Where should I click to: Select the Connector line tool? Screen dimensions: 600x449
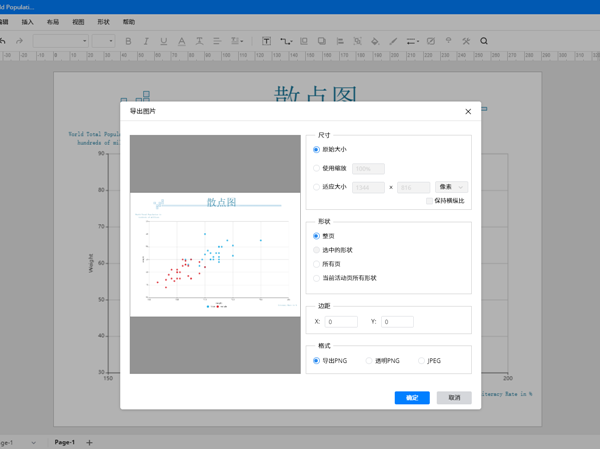[286, 42]
